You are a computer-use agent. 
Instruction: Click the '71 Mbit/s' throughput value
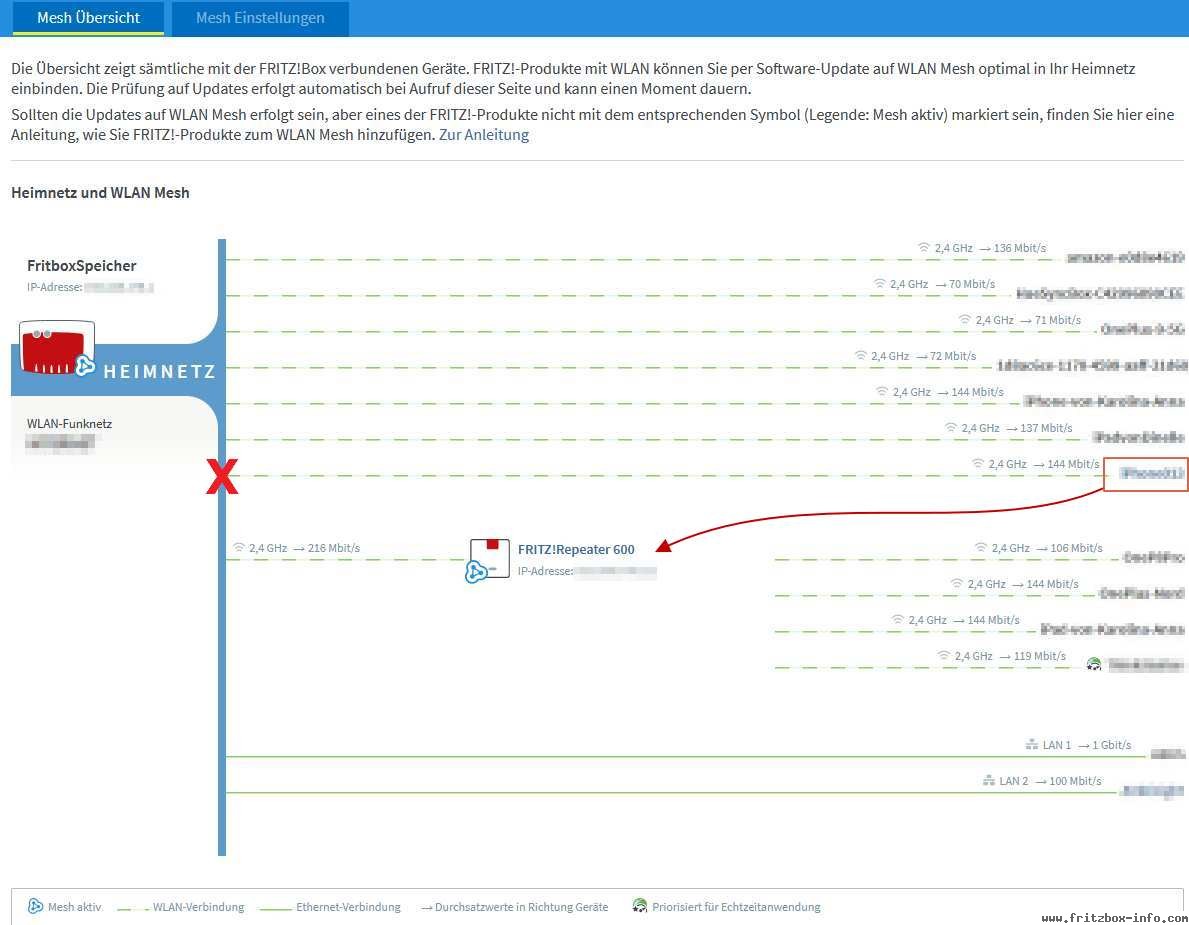click(1058, 320)
